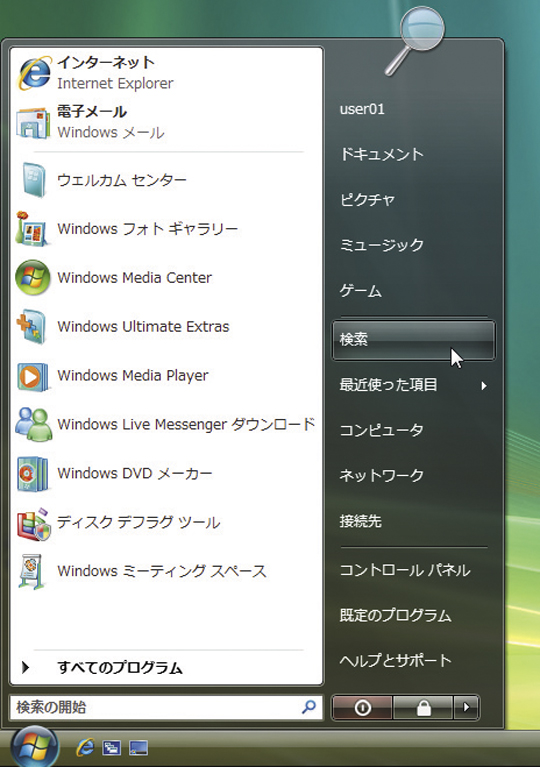The height and width of the screenshot is (767, 540).
Task: Click the power sleep button
Action: coord(362,707)
